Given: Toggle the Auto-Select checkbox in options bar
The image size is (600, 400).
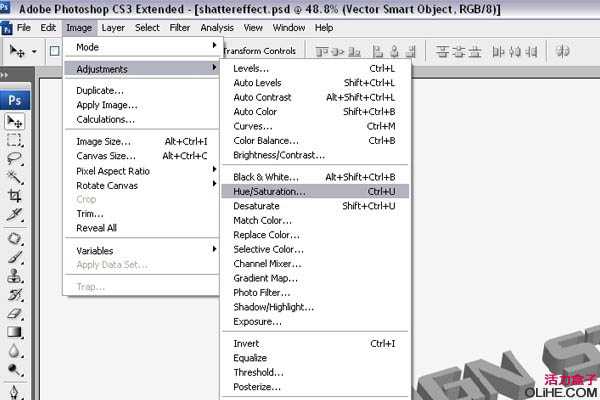Looking at the screenshot, I should coord(55,50).
